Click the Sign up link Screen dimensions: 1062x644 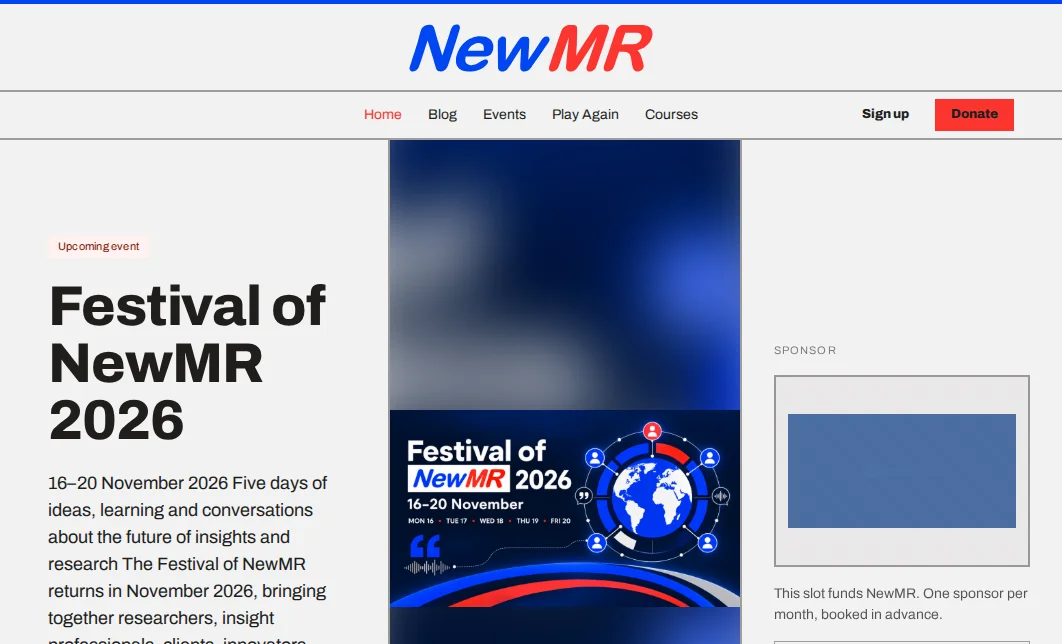coord(885,114)
